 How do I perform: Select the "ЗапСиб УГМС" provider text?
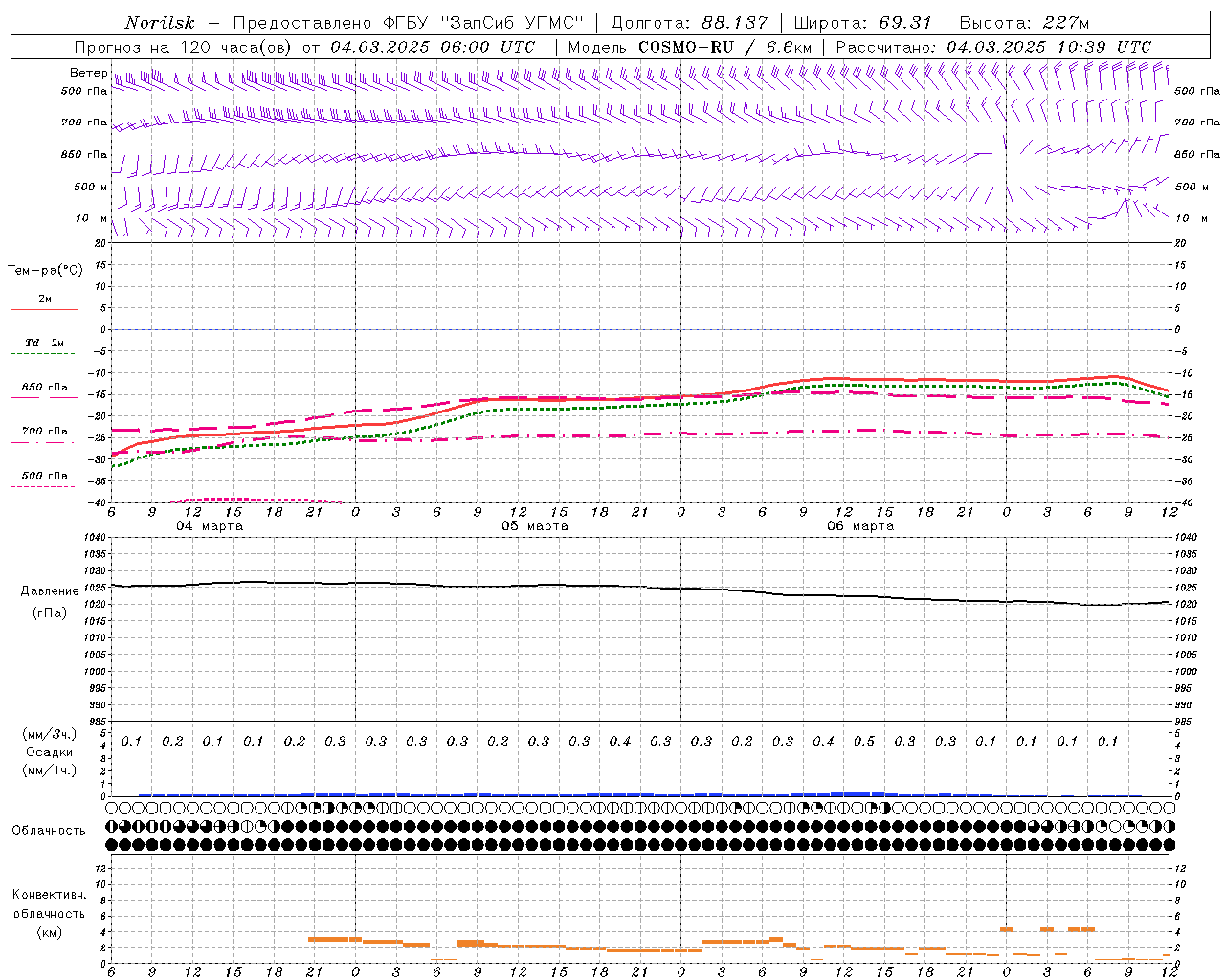tap(510, 23)
